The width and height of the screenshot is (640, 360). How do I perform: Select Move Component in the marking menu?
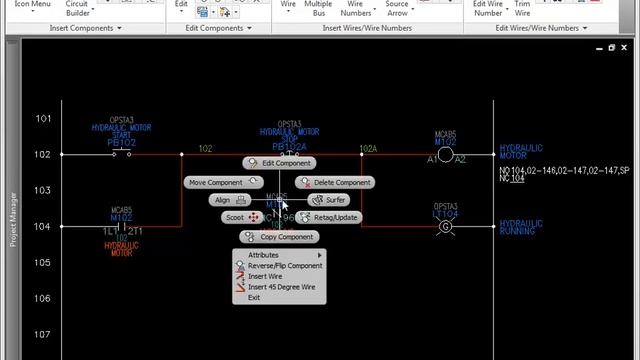[223, 182]
